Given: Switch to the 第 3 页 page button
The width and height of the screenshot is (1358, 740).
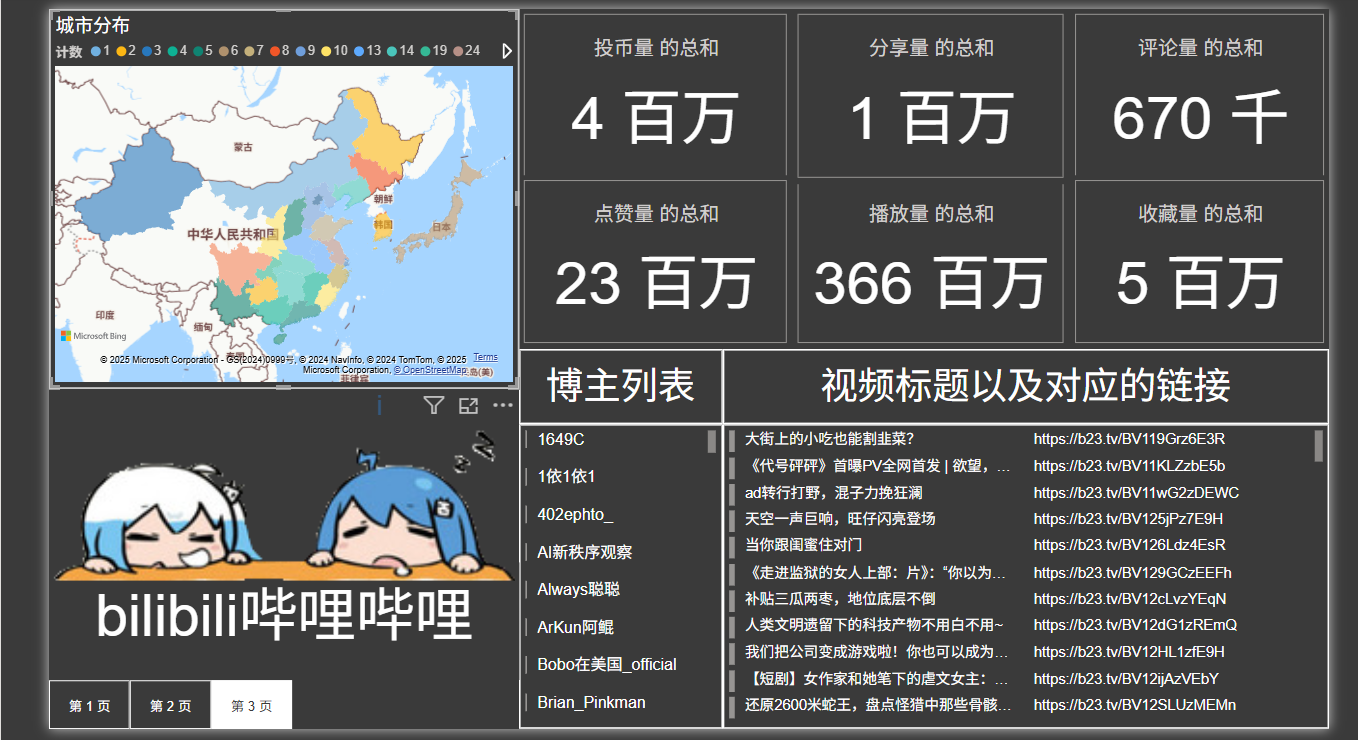Looking at the screenshot, I should [x=252, y=705].
